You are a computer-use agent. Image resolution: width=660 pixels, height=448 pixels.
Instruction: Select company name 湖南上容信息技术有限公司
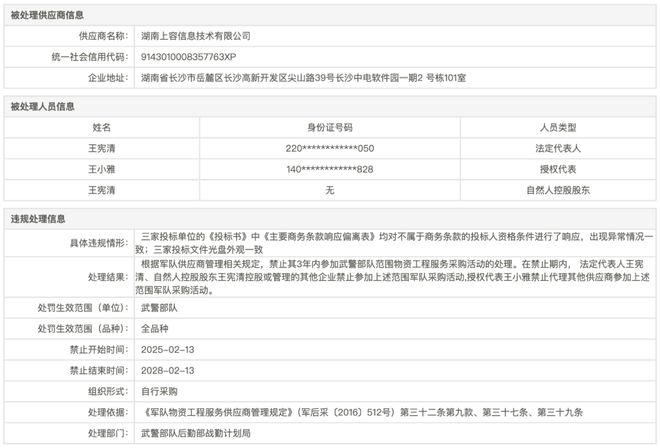[x=196, y=36]
